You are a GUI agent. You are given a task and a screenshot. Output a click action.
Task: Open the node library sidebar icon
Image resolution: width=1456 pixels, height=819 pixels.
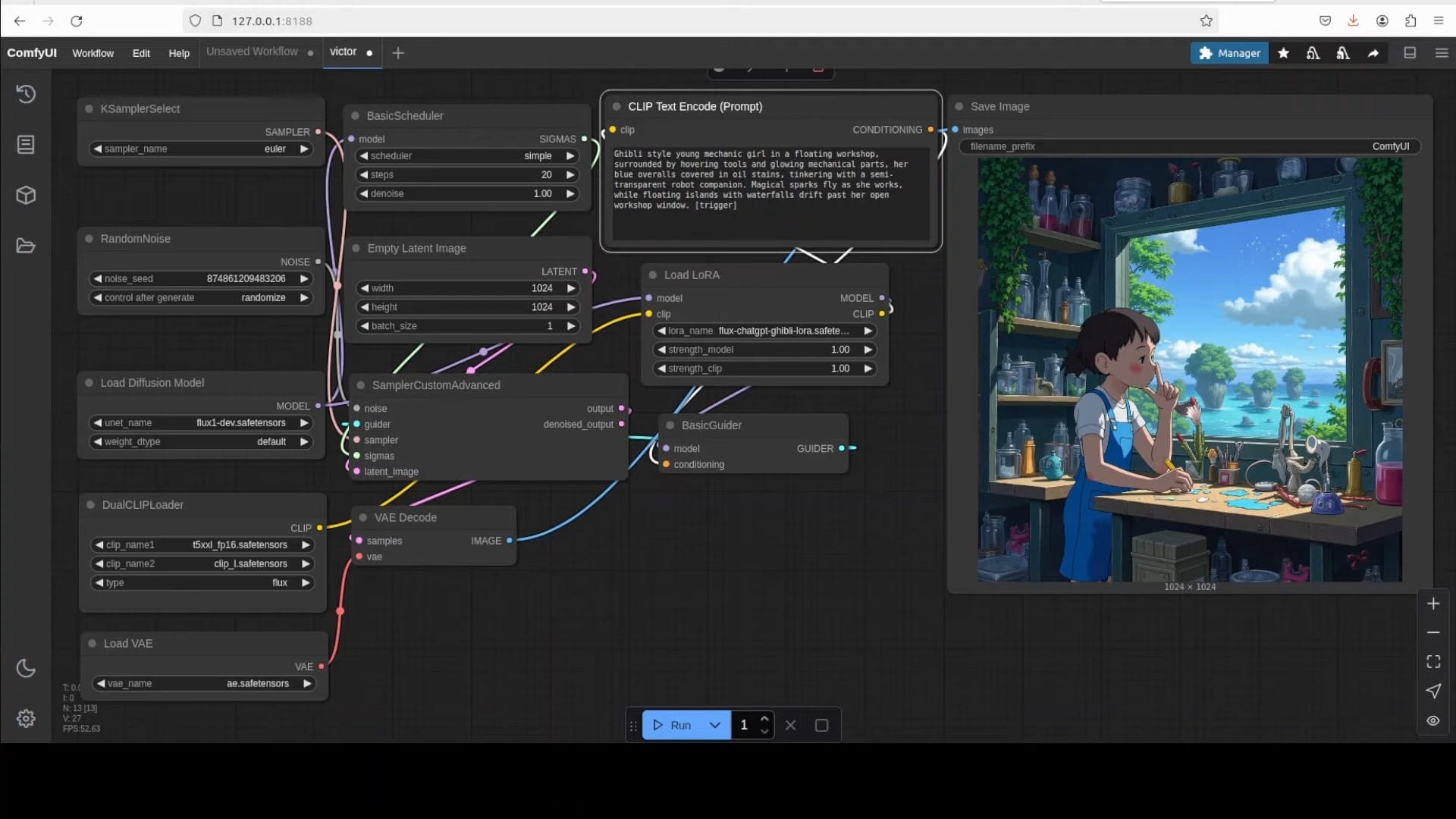click(26, 144)
